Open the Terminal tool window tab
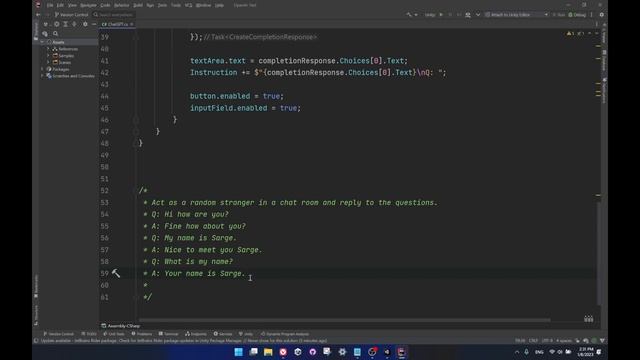 (168, 334)
